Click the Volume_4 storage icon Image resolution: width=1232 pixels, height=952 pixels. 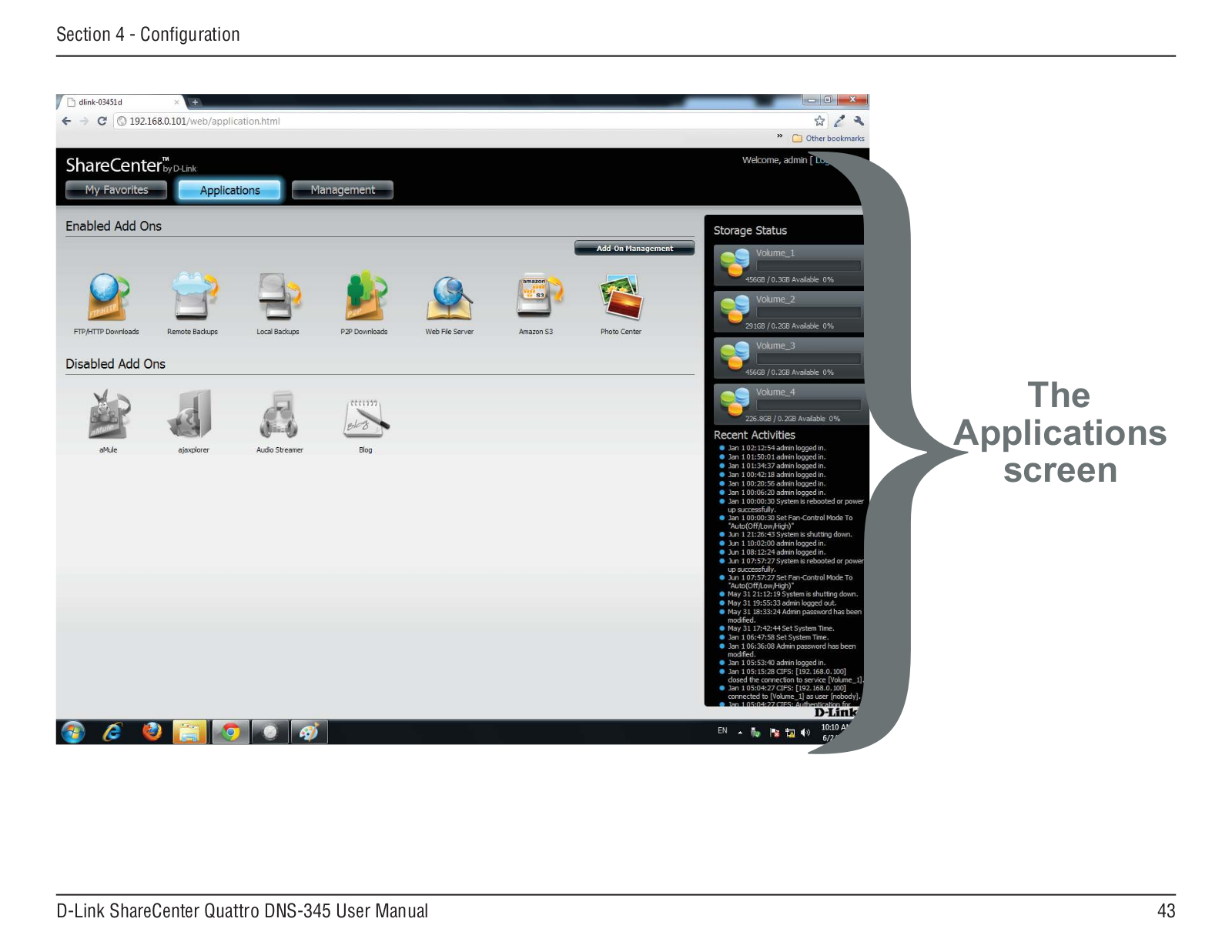coord(735,401)
